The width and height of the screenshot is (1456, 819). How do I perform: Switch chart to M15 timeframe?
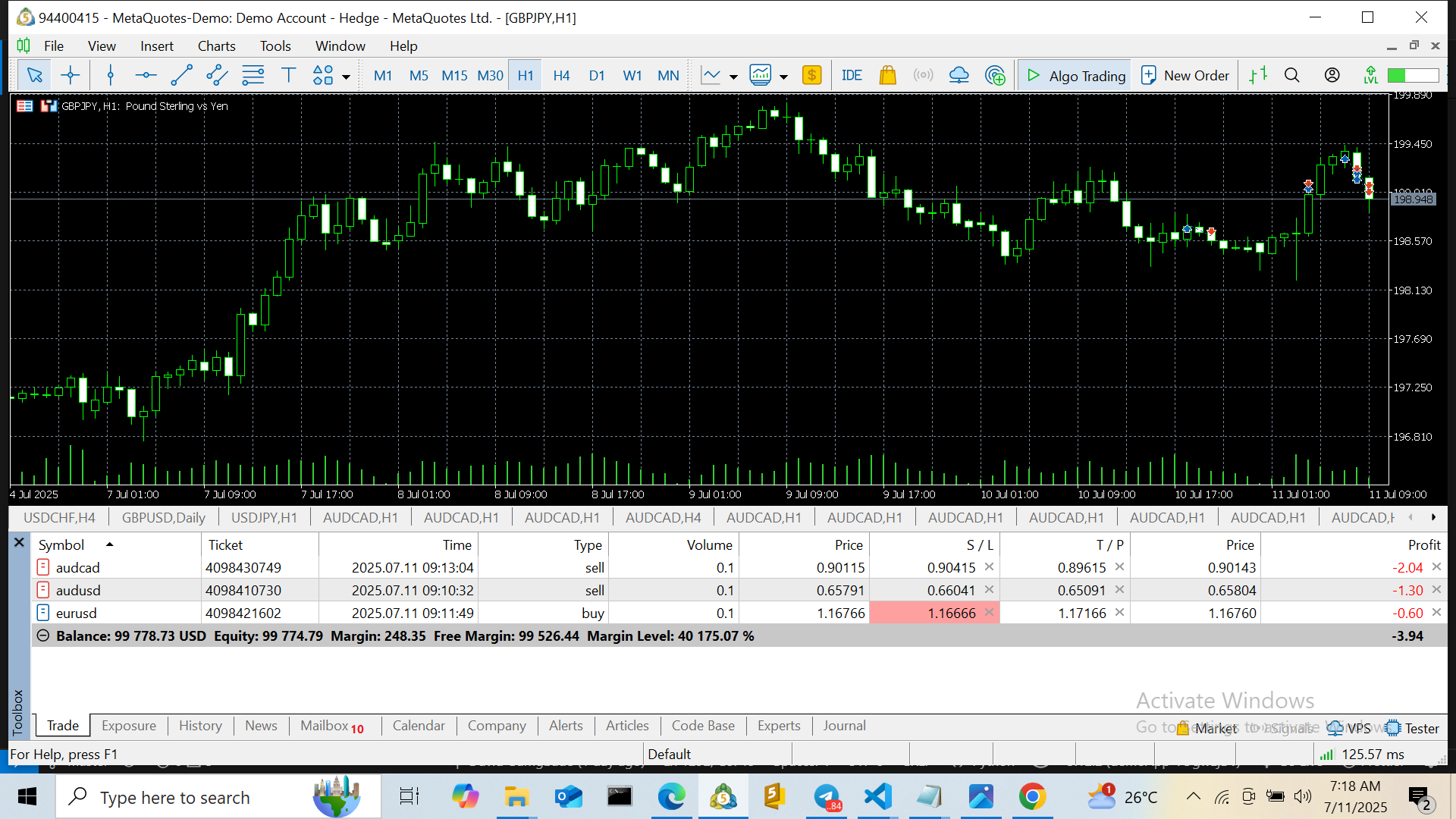tap(454, 76)
